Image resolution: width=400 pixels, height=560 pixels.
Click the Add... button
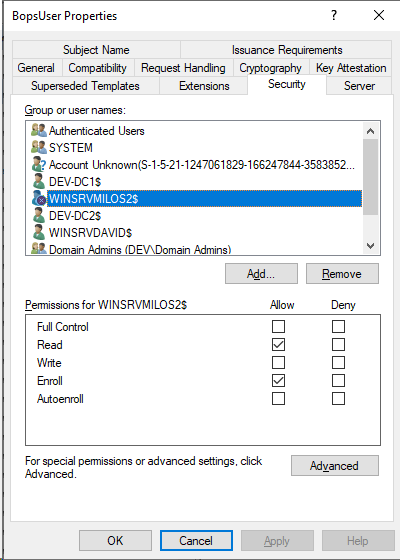261,274
